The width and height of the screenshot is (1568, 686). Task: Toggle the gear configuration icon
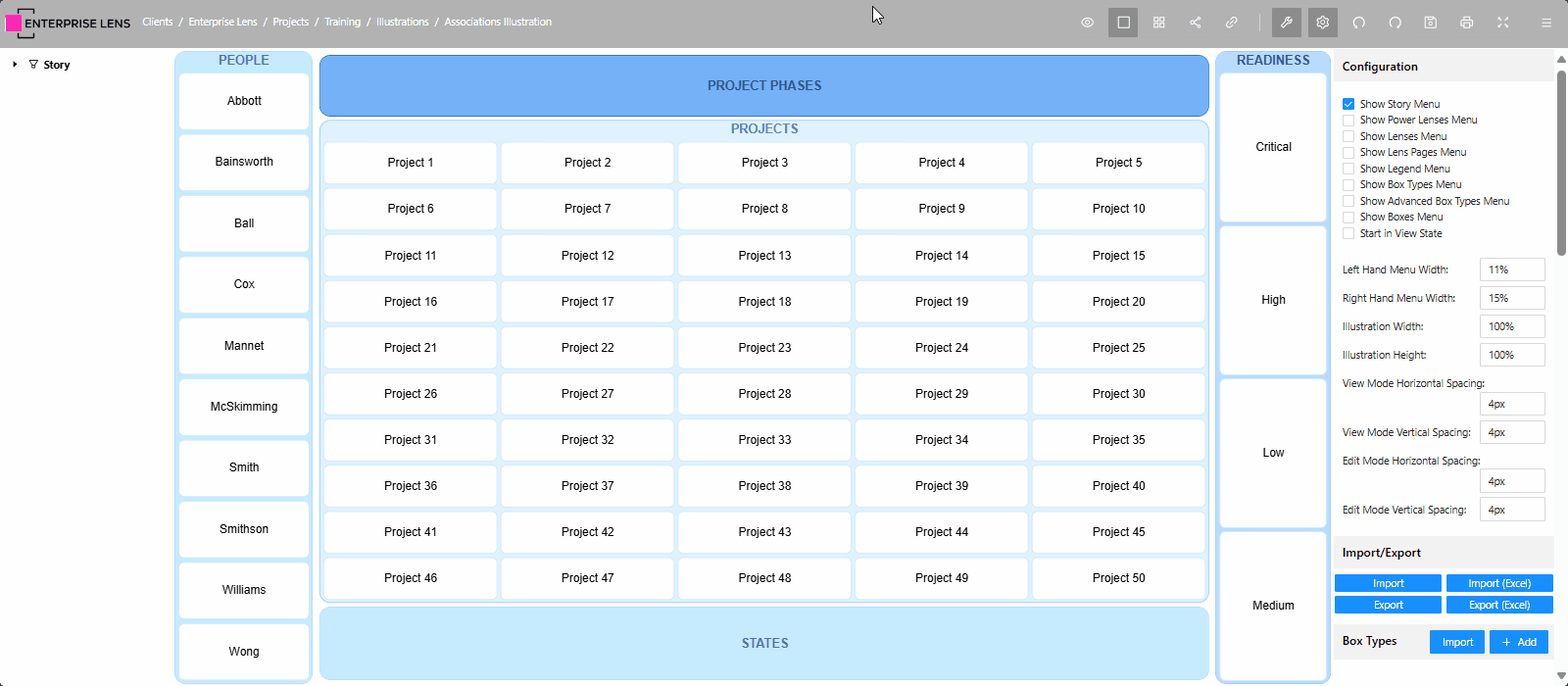(x=1323, y=23)
